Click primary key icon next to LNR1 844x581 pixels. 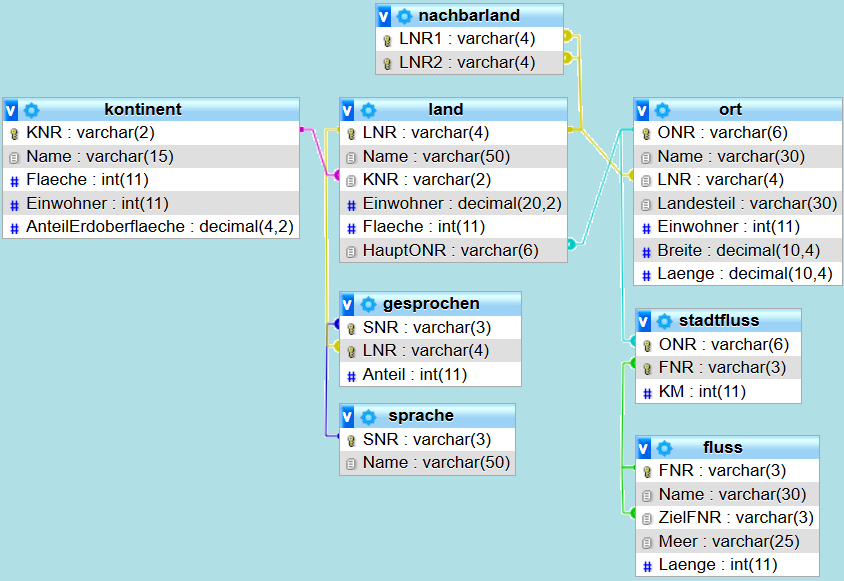point(387,40)
